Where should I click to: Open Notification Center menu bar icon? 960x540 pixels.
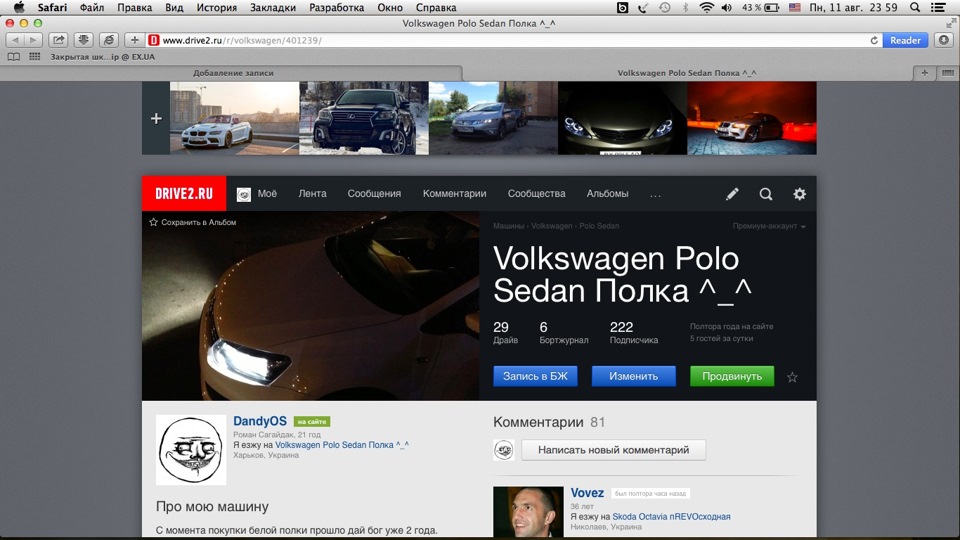[937, 7]
